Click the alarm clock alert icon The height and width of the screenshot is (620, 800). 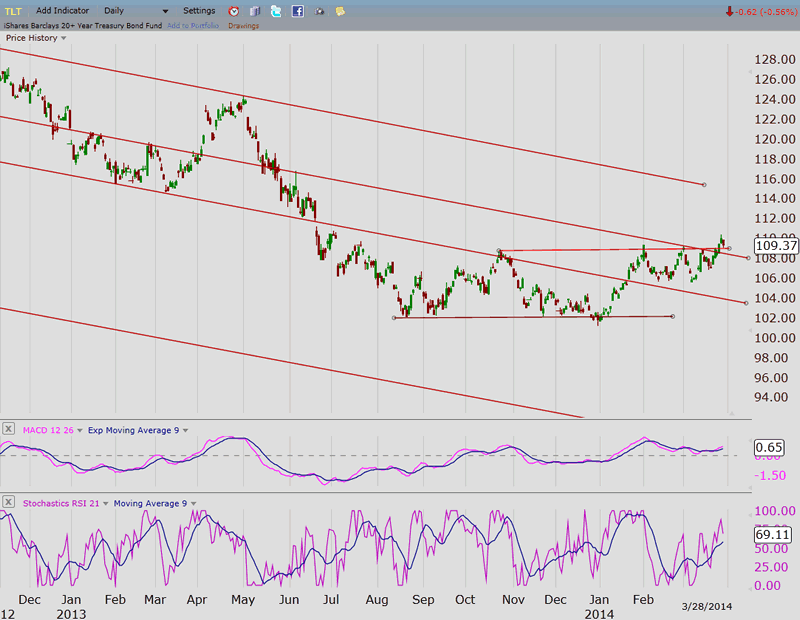click(x=234, y=11)
